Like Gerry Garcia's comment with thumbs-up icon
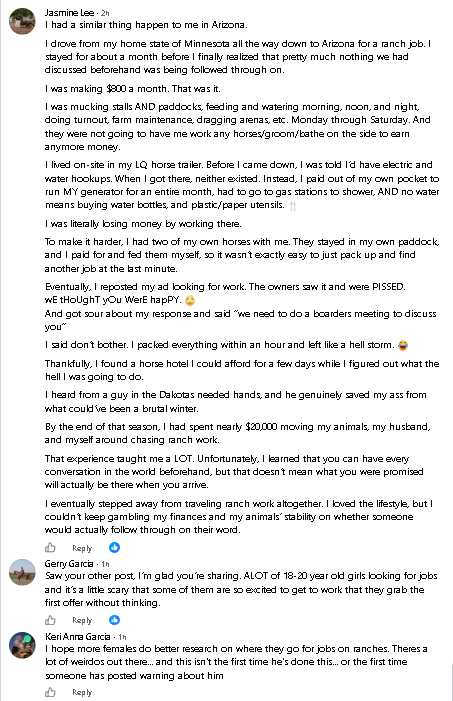Viewport: 453px width, 701px height. click(51, 620)
